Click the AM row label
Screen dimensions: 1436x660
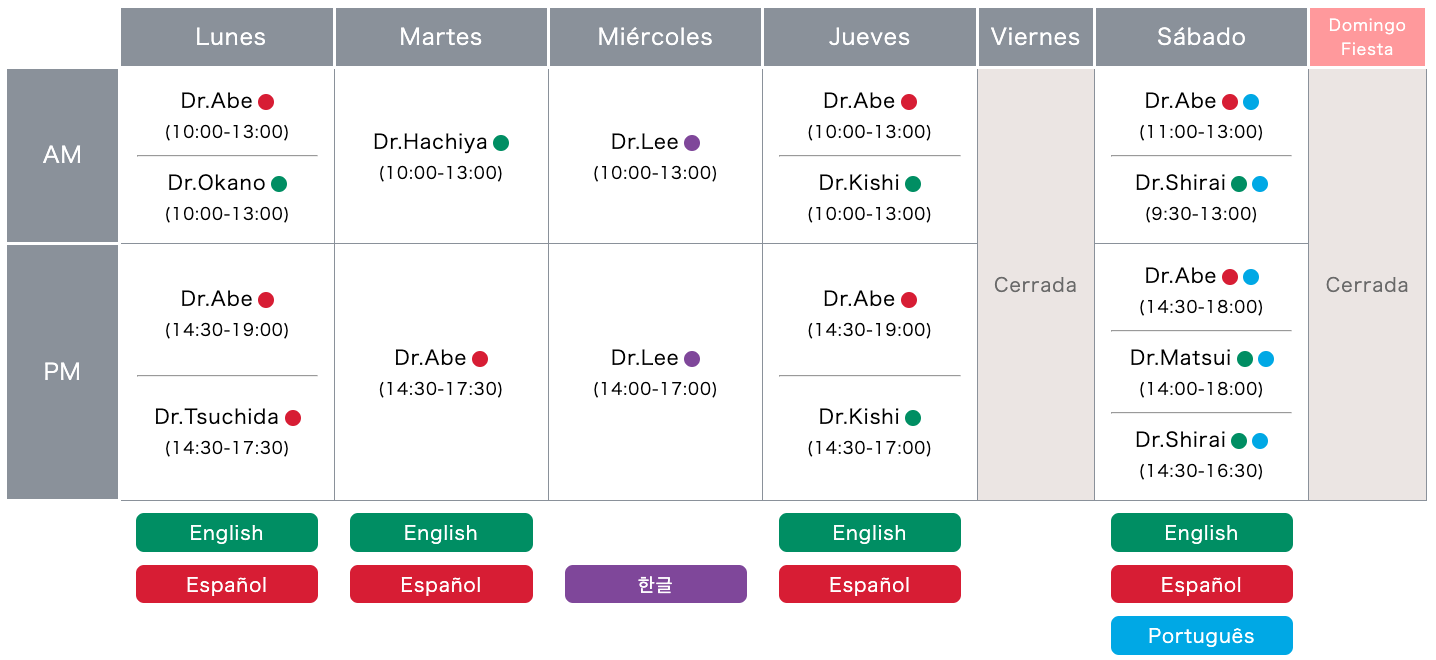(x=62, y=155)
